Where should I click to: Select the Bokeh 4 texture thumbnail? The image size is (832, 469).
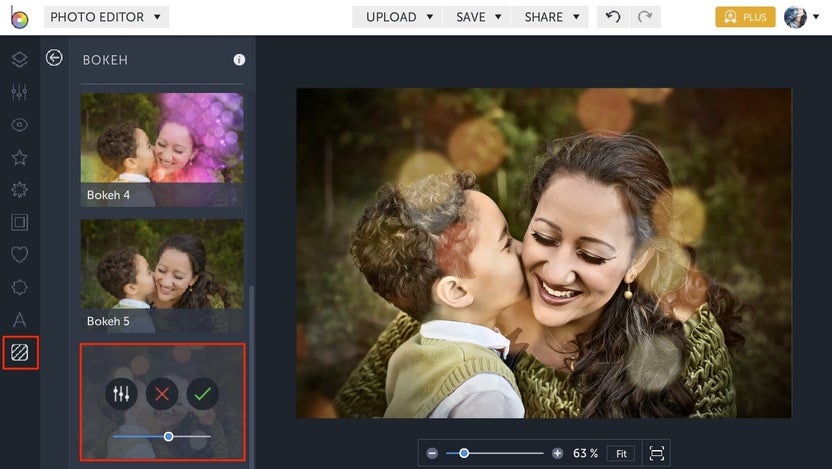pyautogui.click(x=162, y=150)
